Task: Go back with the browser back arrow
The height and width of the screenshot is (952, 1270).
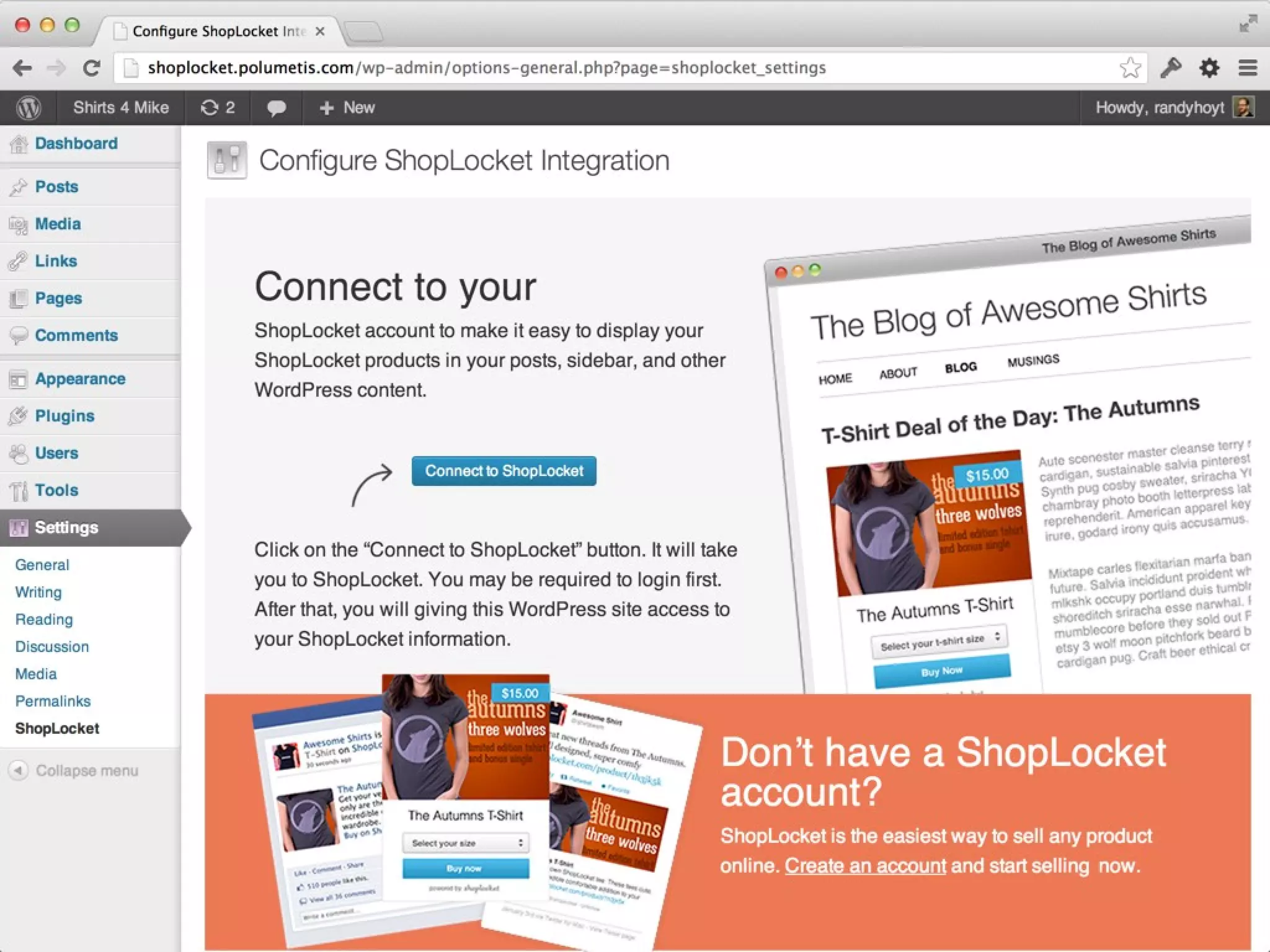Action: click(x=23, y=68)
